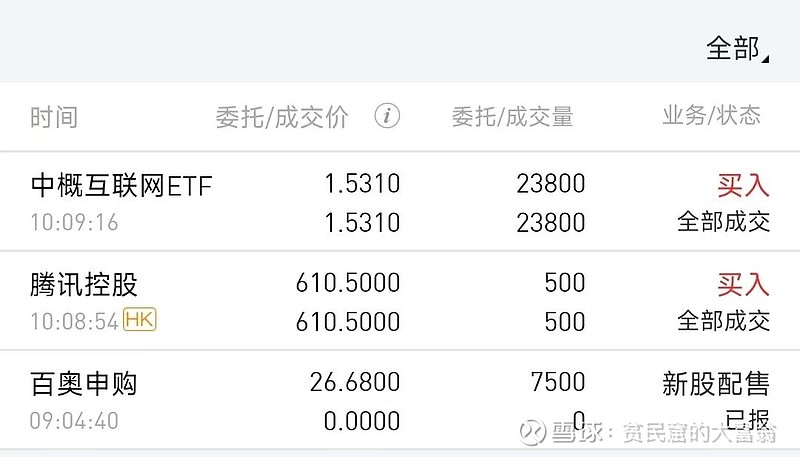The height and width of the screenshot is (457, 800).
Task: Click the 610.5000 price of 腾讯控股
Action: (x=347, y=284)
